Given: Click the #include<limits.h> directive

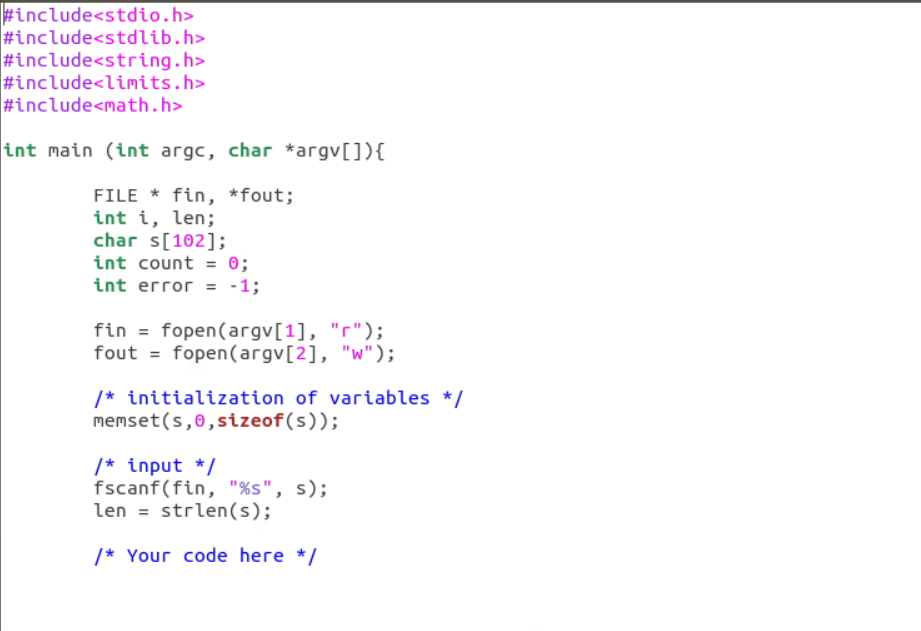Looking at the screenshot, I should point(100,82).
